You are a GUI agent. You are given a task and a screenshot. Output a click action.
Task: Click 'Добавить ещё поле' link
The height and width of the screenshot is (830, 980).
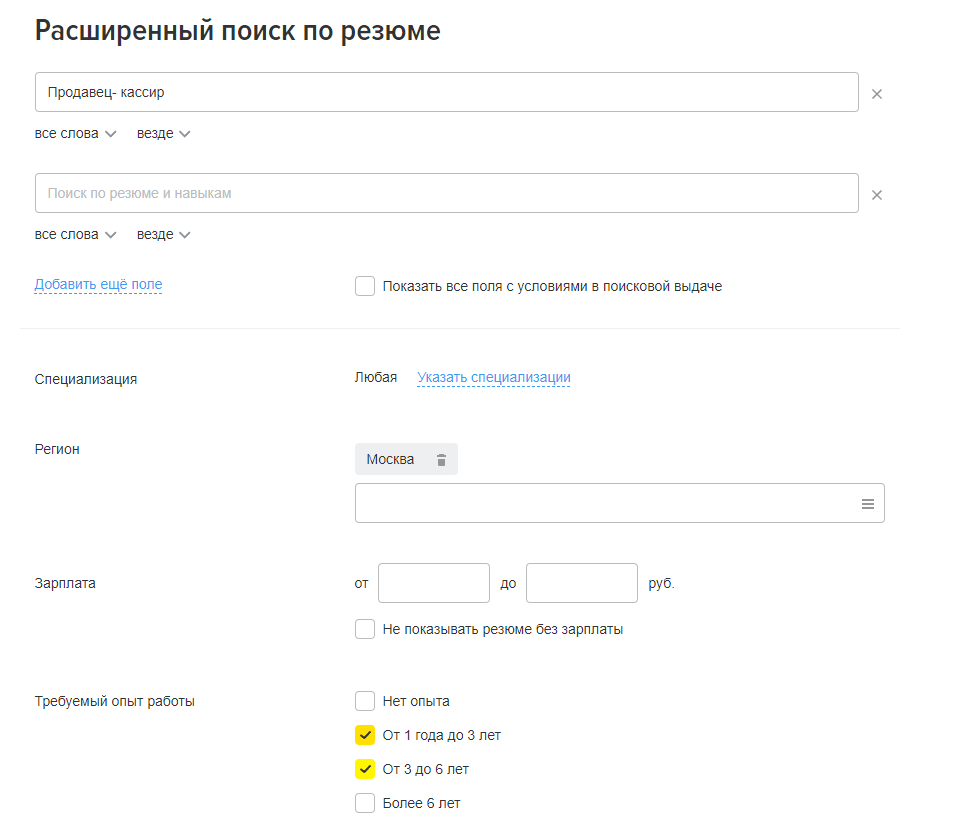point(98,284)
